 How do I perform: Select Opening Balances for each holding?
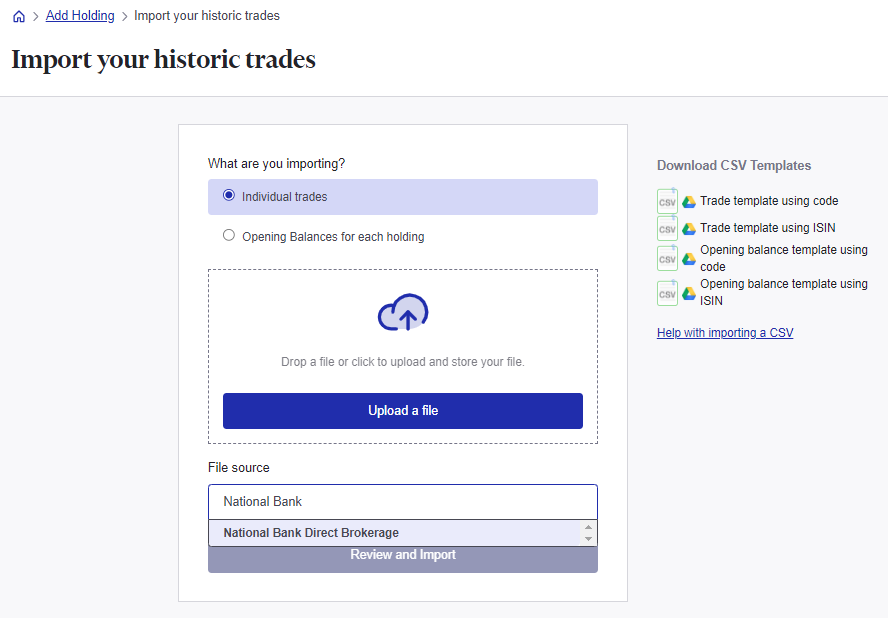coord(228,235)
